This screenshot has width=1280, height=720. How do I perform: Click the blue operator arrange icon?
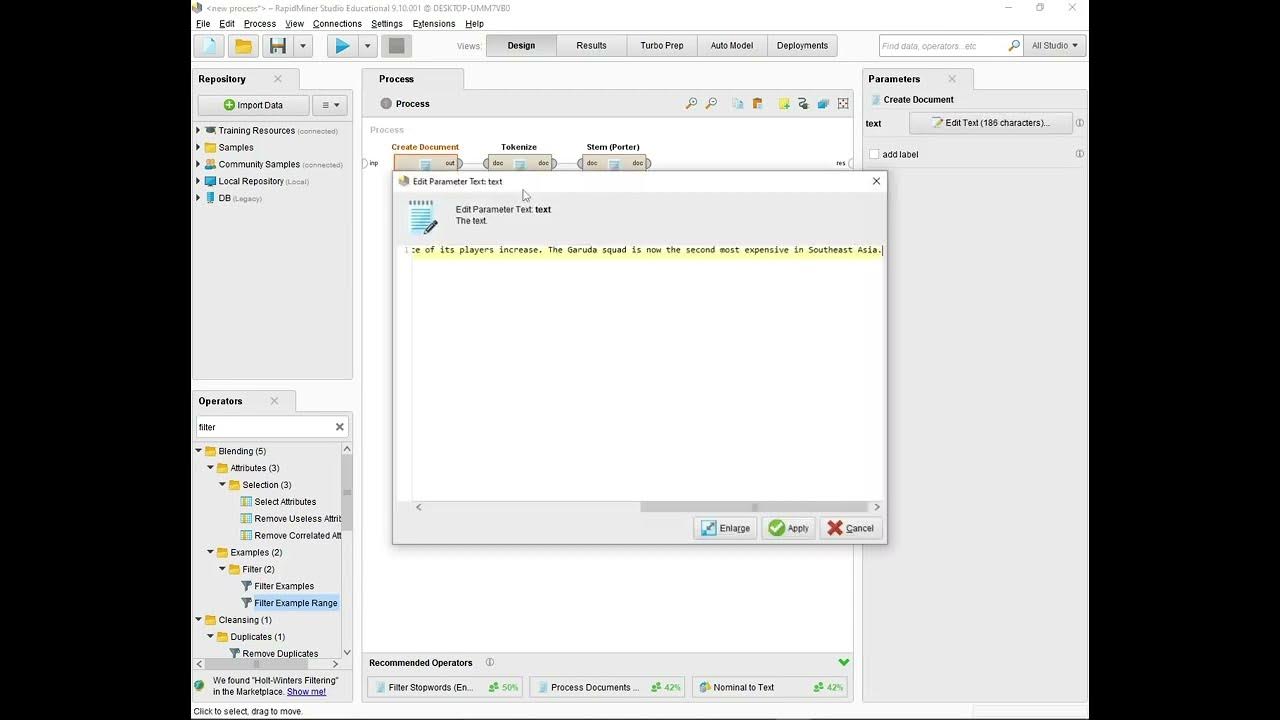pyautogui.click(x=823, y=103)
